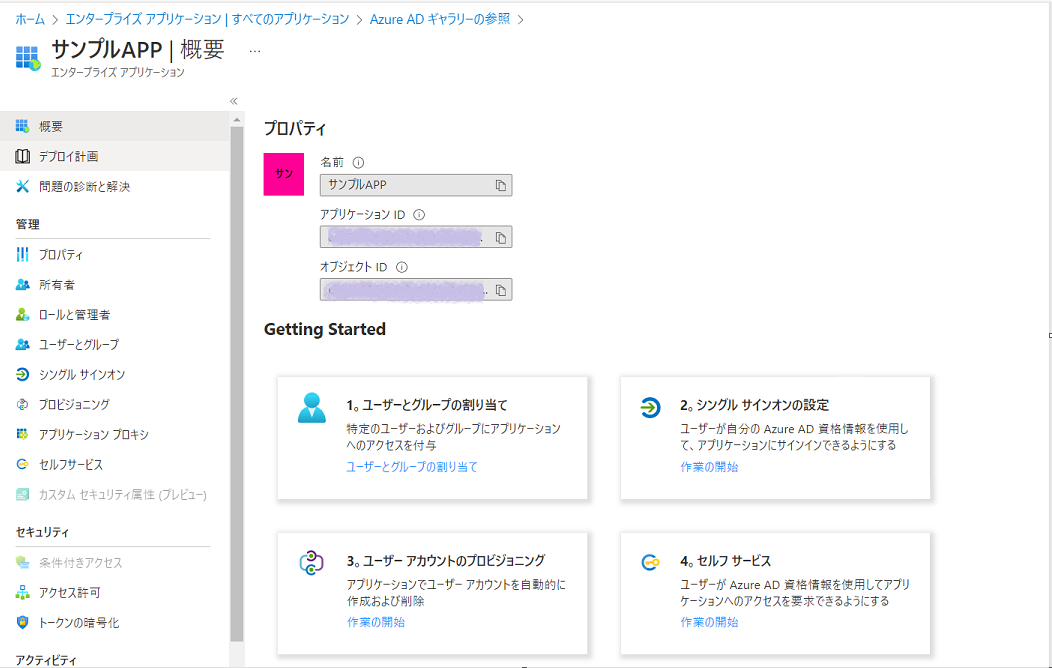This screenshot has height=668, width=1052.
Task: Click the アクティビティ section label
Action: [46, 661]
